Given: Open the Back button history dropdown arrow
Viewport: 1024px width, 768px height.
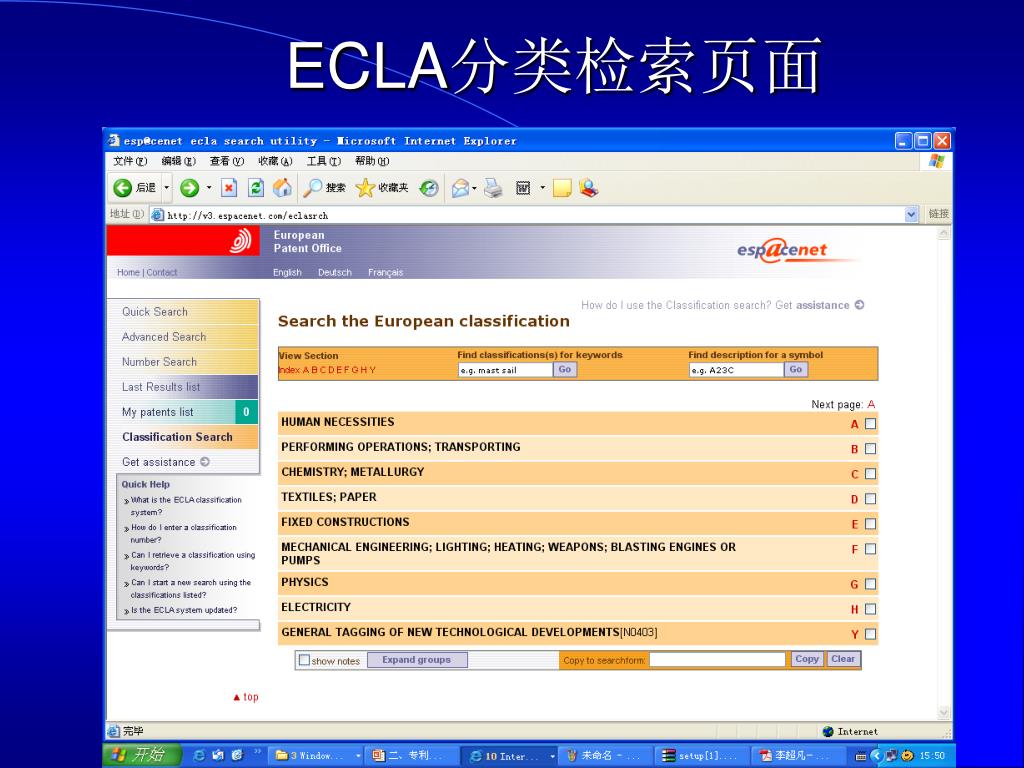Looking at the screenshot, I should coord(167,188).
